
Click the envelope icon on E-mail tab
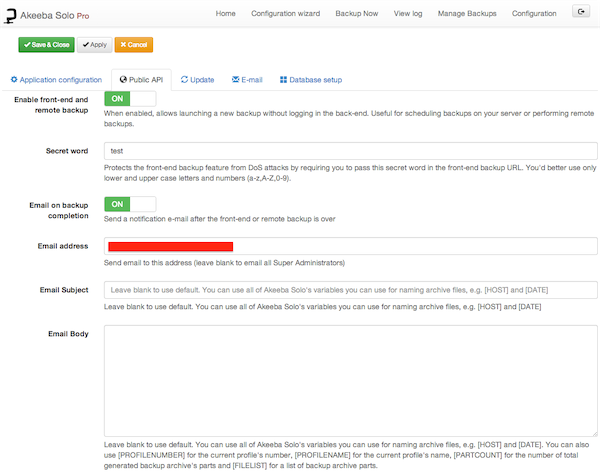point(235,79)
